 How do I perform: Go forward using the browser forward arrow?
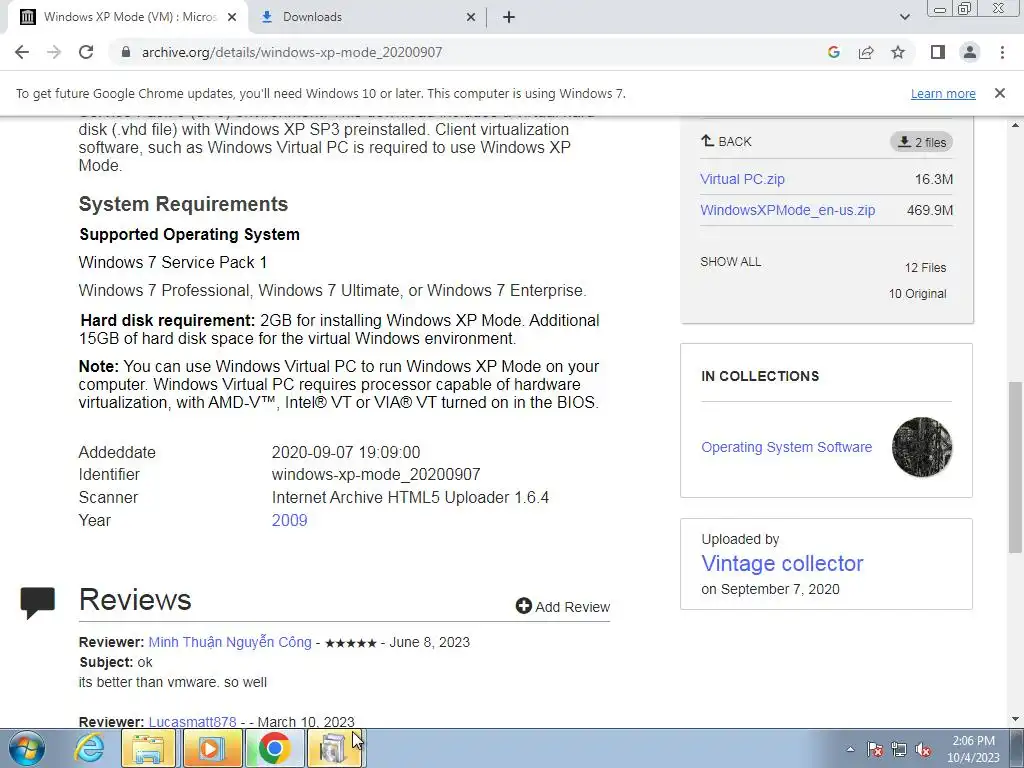coord(54,52)
